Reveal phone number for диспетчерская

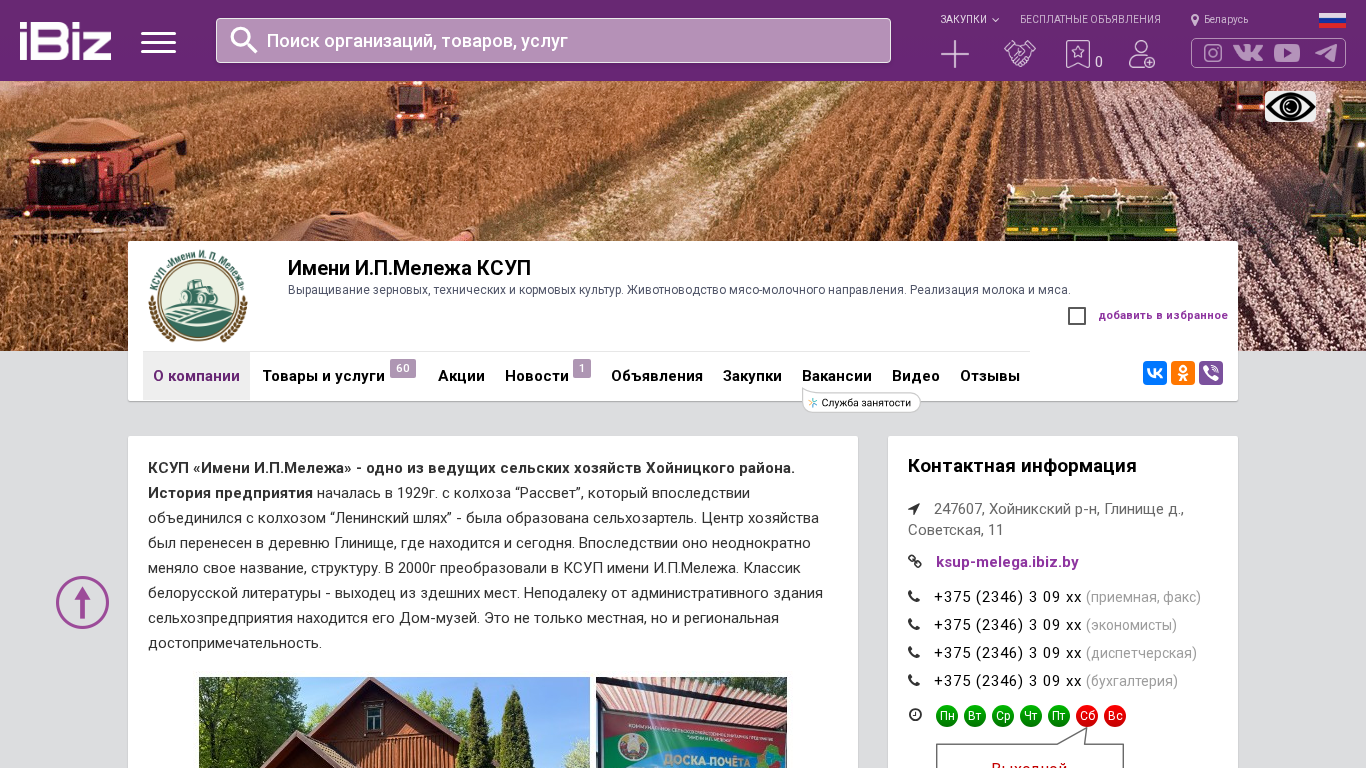[1008, 653]
